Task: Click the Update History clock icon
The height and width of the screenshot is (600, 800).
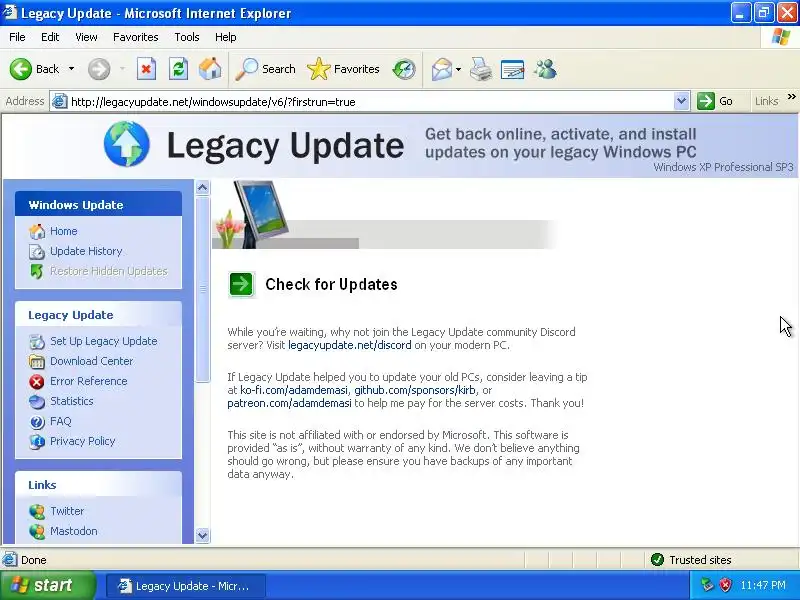Action: tap(37, 252)
